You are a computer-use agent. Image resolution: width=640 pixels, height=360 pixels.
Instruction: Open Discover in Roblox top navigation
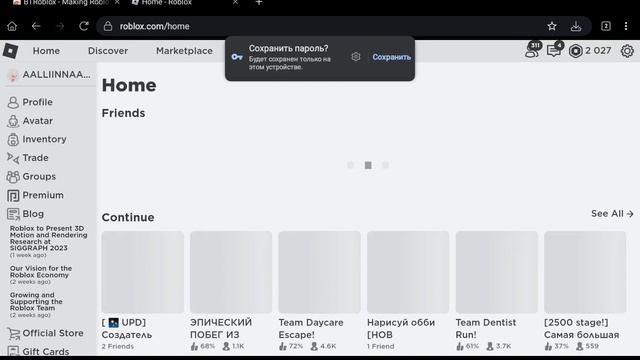click(x=108, y=51)
